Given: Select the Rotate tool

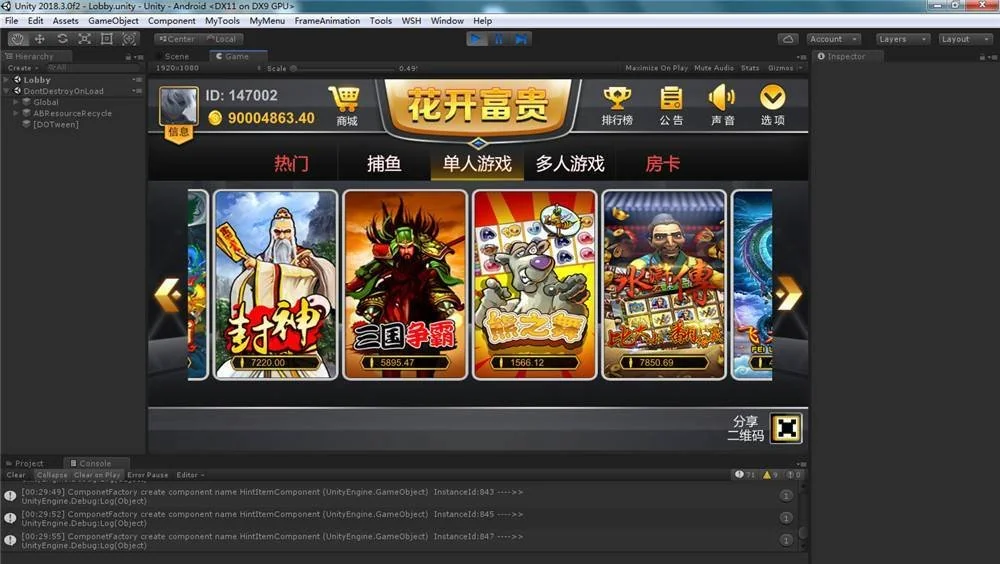Looking at the screenshot, I should pos(62,39).
